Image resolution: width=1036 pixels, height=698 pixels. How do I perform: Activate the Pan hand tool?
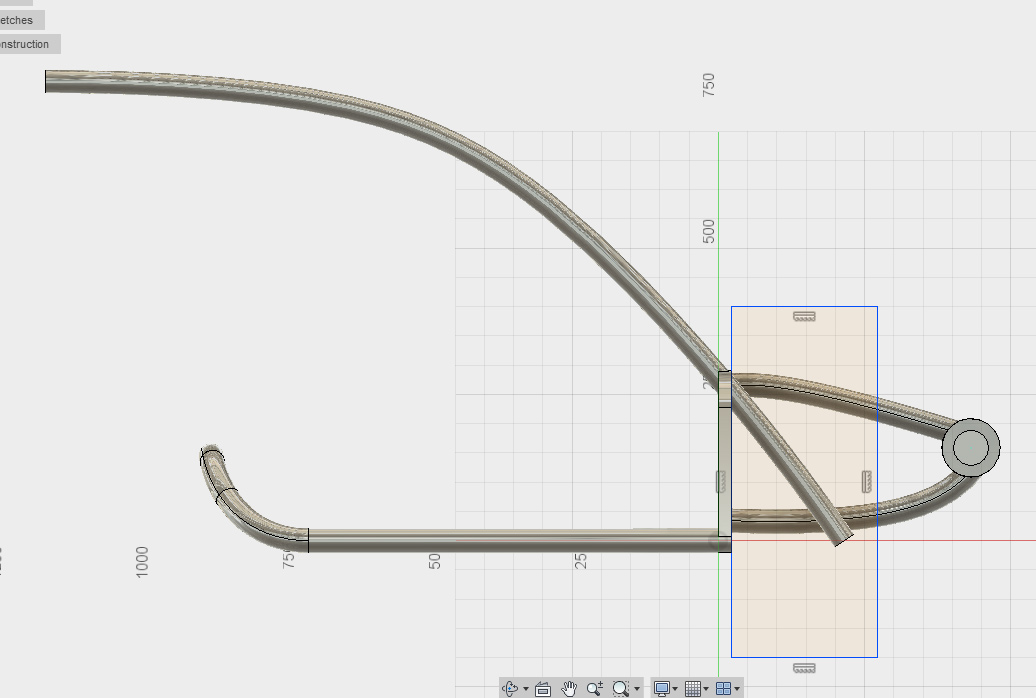tap(569, 688)
